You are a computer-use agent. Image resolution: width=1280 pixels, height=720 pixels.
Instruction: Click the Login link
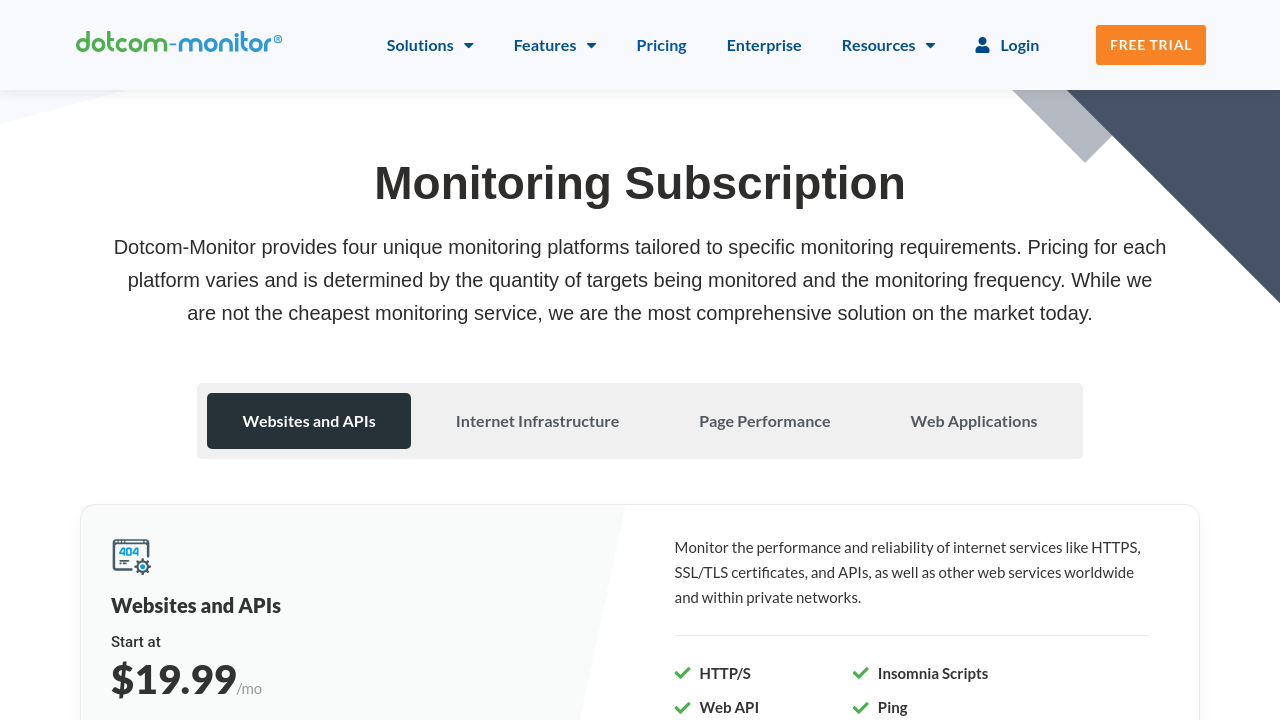point(1019,45)
